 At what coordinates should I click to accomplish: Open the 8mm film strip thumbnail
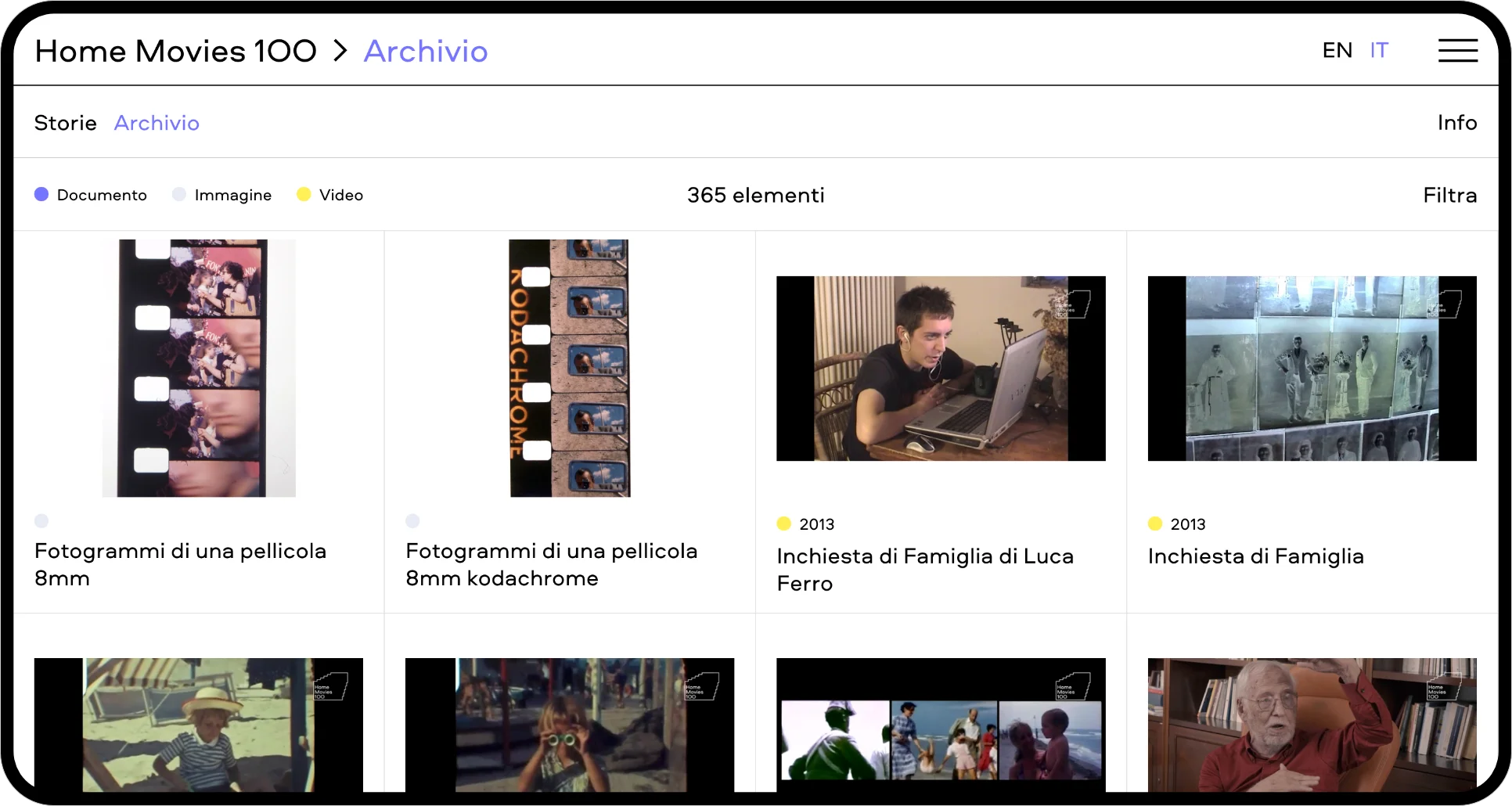(x=199, y=368)
